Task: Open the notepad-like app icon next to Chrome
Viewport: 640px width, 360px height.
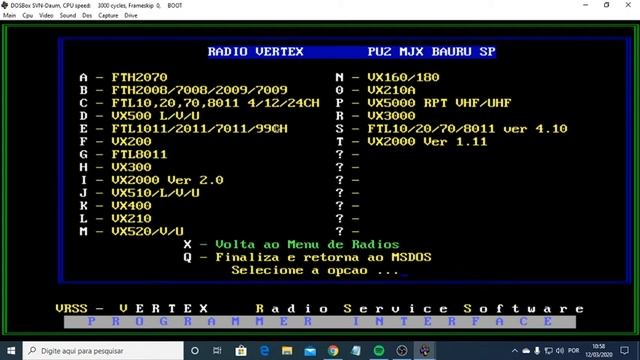Action: (x=356, y=351)
